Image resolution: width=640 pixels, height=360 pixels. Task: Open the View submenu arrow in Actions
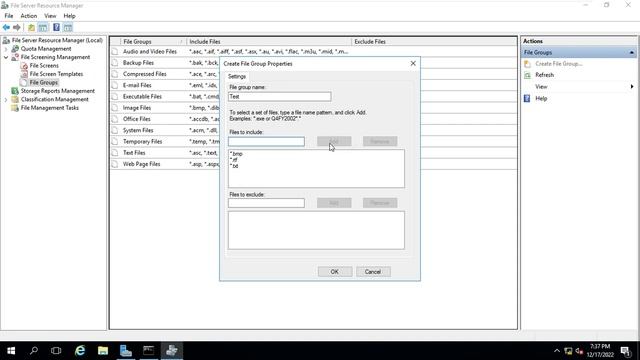pos(632,87)
